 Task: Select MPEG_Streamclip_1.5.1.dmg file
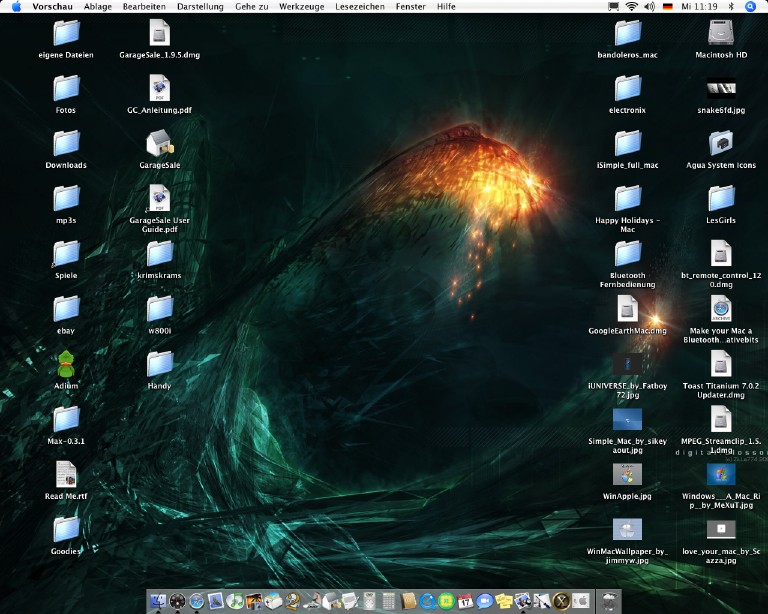pos(720,420)
